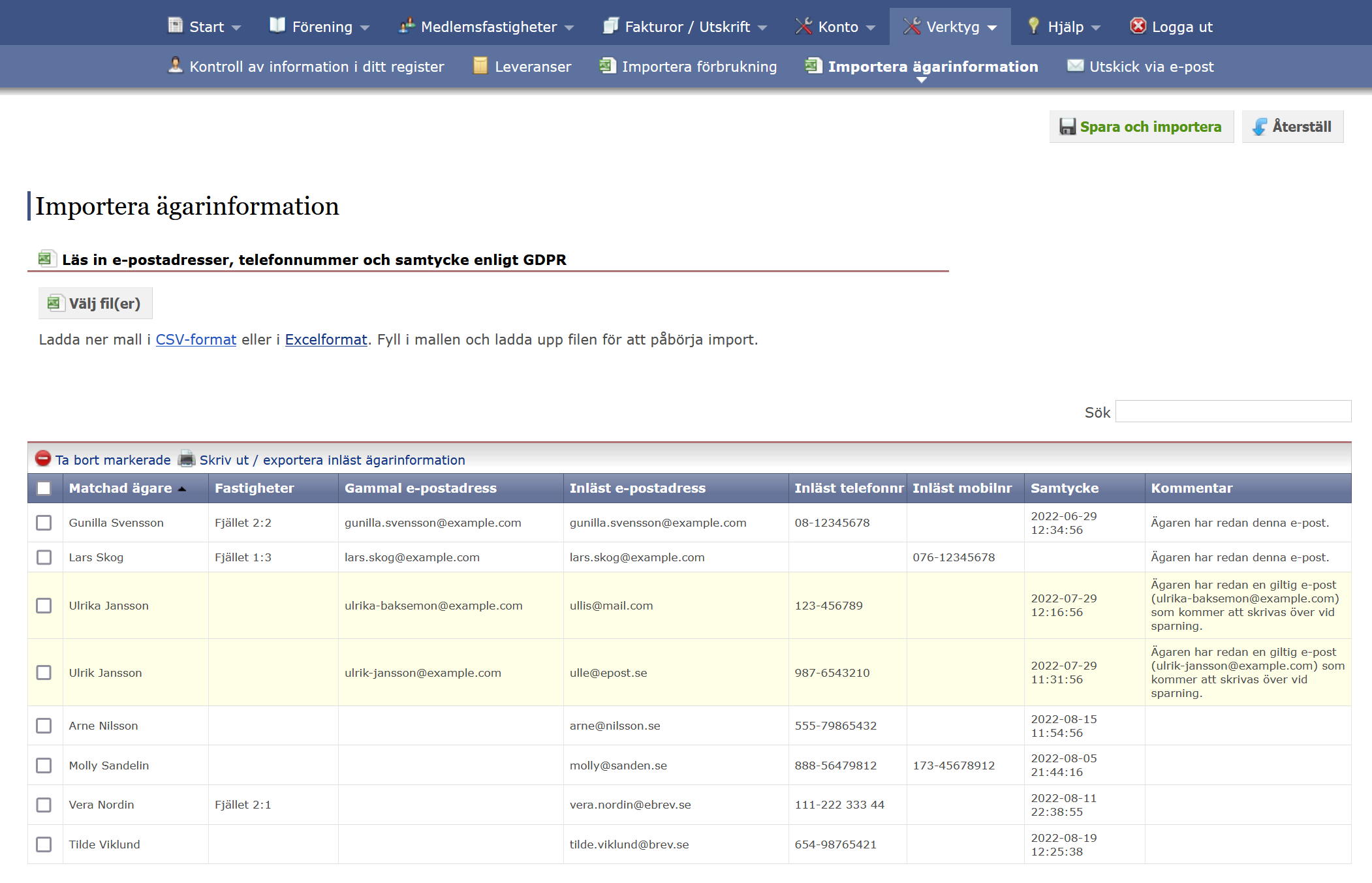The image size is (1372, 883).
Task: Click the floppy disk save icon
Action: click(1067, 127)
